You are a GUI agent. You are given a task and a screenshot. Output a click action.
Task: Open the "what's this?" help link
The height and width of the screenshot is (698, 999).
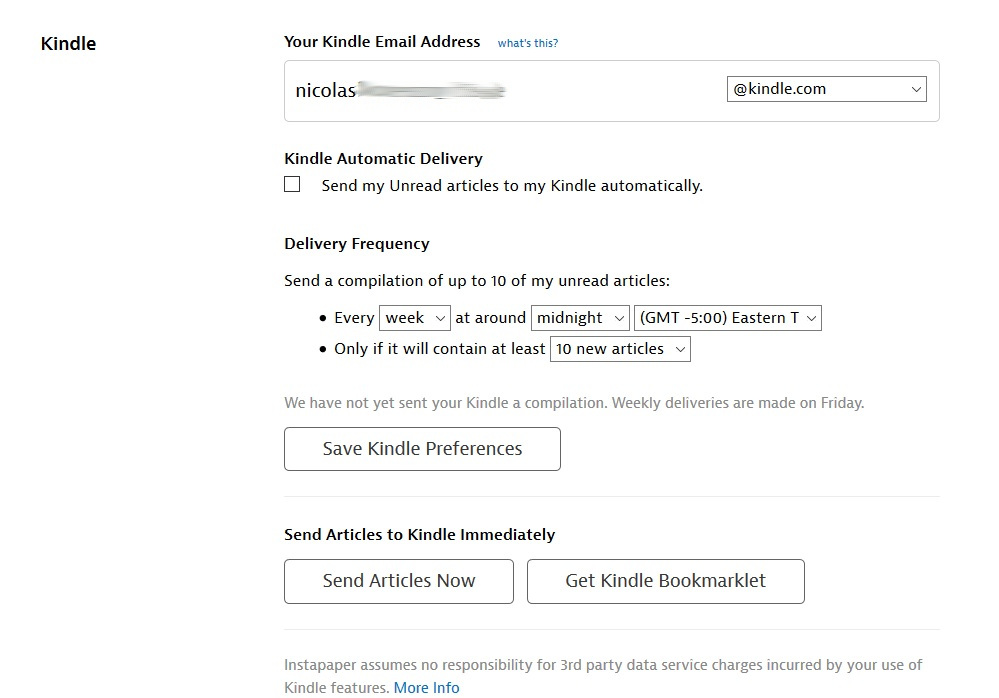coord(528,43)
